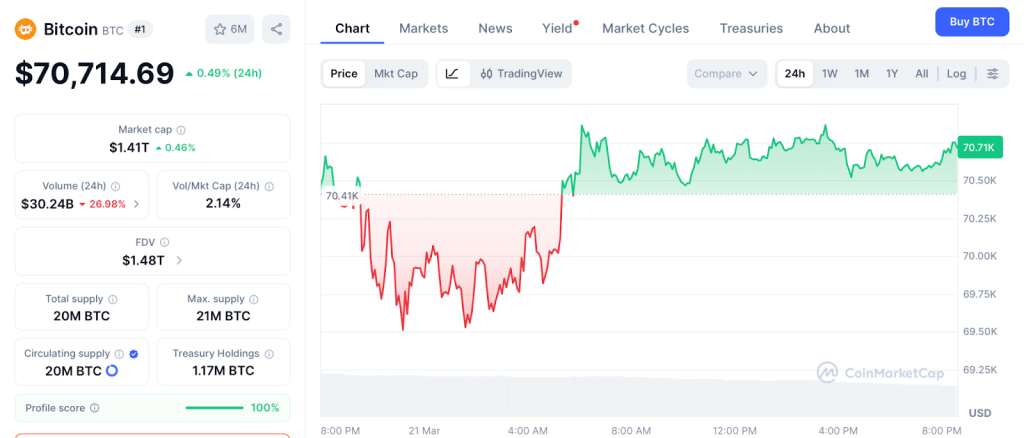Toggle chart to Mkt Cap view
This screenshot has height=438, width=1024.
click(396, 74)
